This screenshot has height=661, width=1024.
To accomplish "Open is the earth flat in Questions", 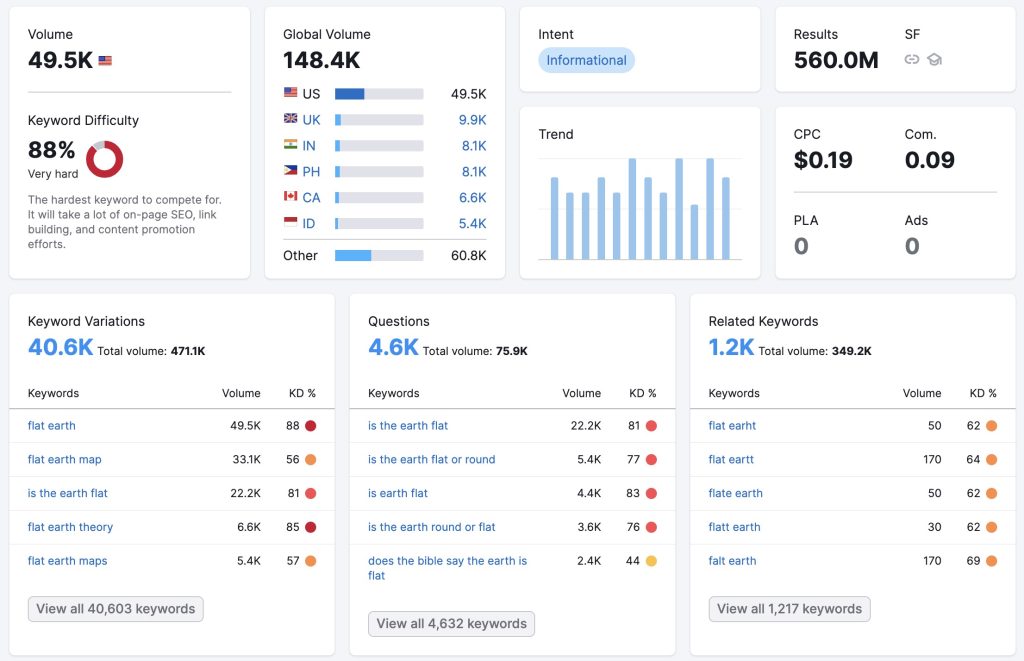I will tap(408, 426).
